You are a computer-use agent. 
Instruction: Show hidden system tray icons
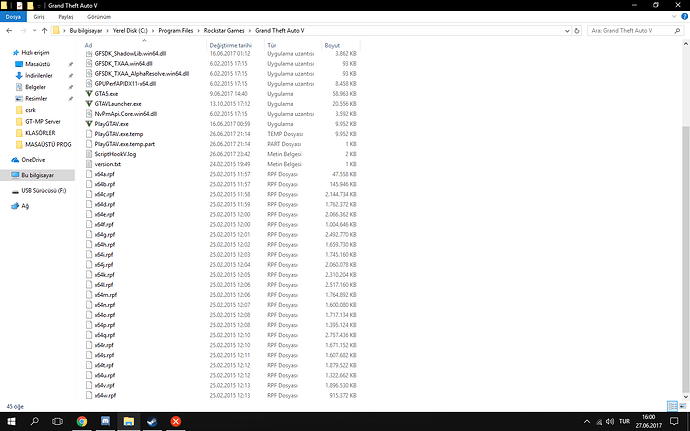(587, 421)
